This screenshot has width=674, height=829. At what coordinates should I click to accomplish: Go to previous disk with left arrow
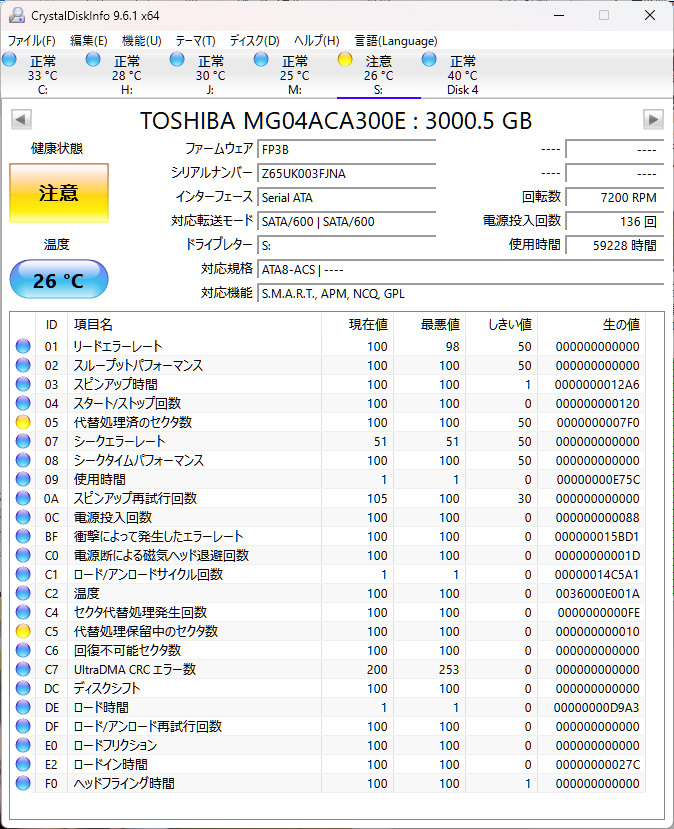pyautogui.click(x=21, y=119)
